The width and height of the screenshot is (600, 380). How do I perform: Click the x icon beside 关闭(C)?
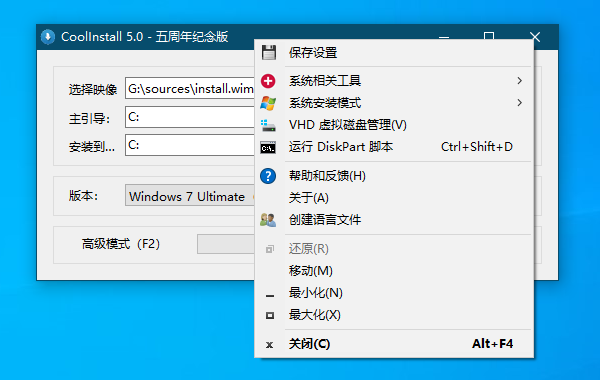pyautogui.click(x=269, y=345)
